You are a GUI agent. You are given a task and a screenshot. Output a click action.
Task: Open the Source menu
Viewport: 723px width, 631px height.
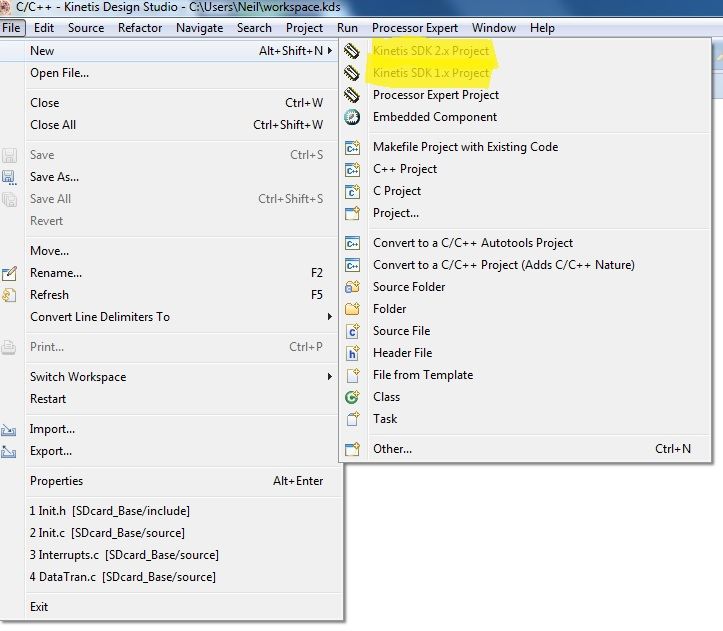click(86, 28)
